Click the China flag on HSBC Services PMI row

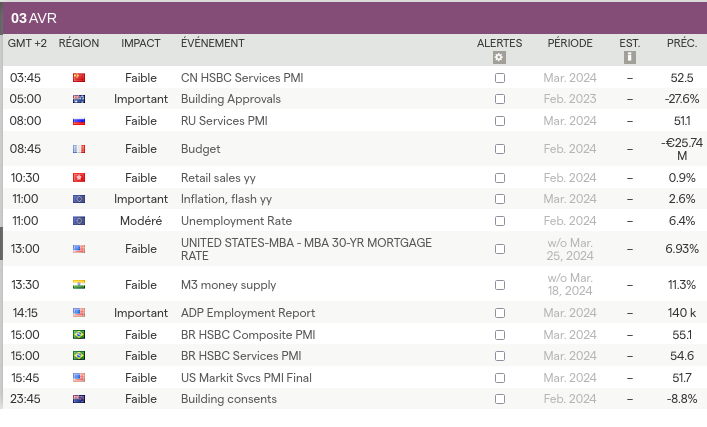[x=79, y=78]
